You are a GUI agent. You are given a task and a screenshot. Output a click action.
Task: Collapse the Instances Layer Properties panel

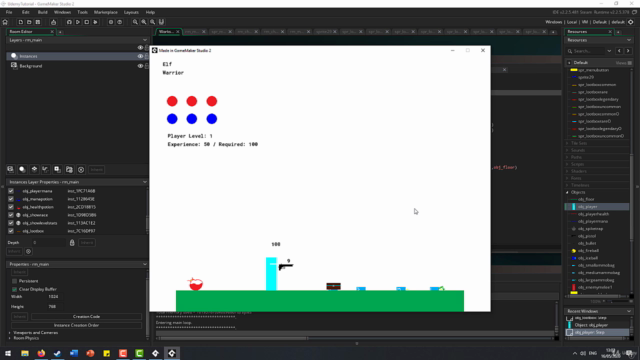coord(144,182)
